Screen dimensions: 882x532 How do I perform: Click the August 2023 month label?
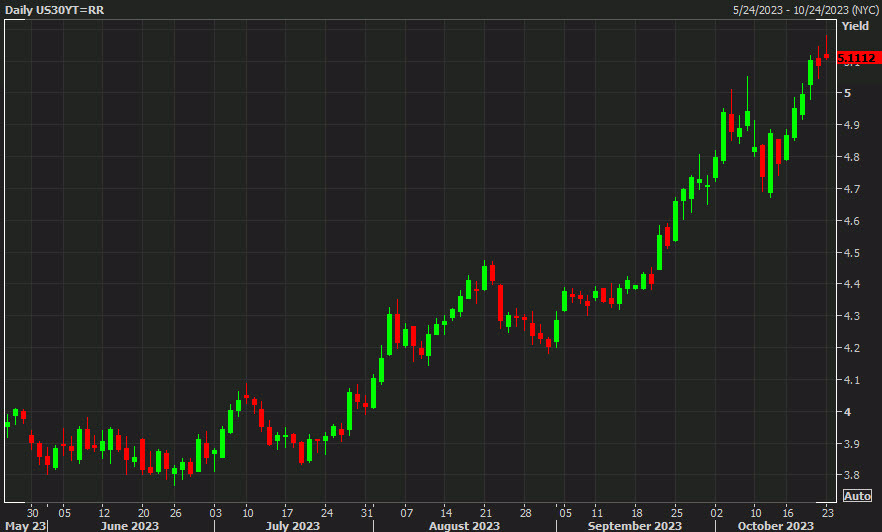(x=464, y=526)
